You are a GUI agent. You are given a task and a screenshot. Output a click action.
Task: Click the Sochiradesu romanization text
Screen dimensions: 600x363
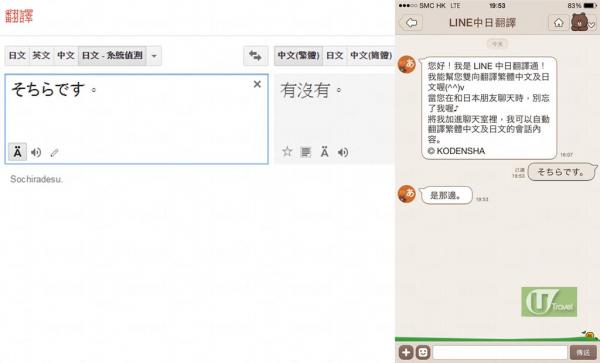click(x=36, y=179)
